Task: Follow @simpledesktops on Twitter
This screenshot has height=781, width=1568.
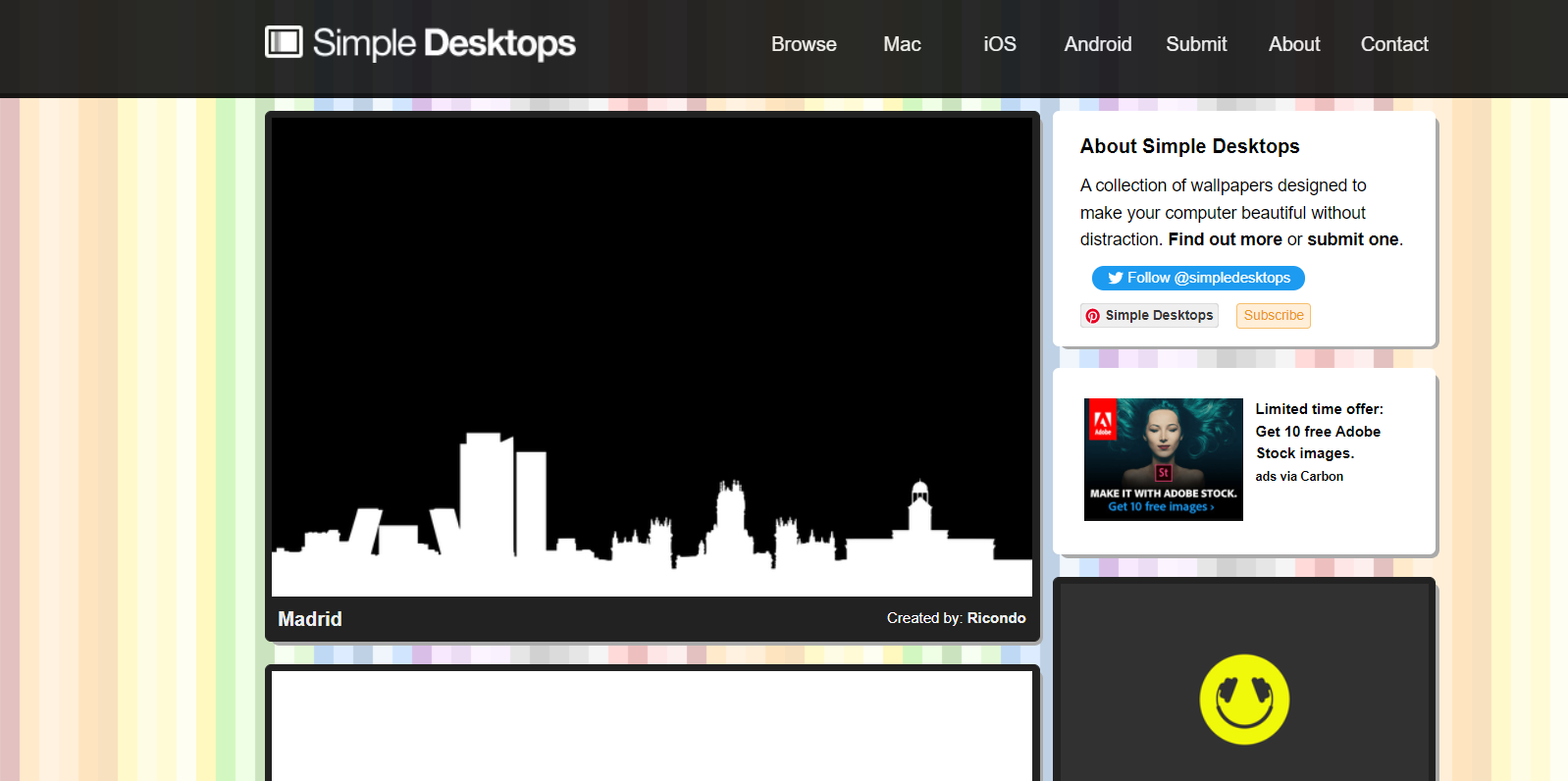Action: (1198, 278)
